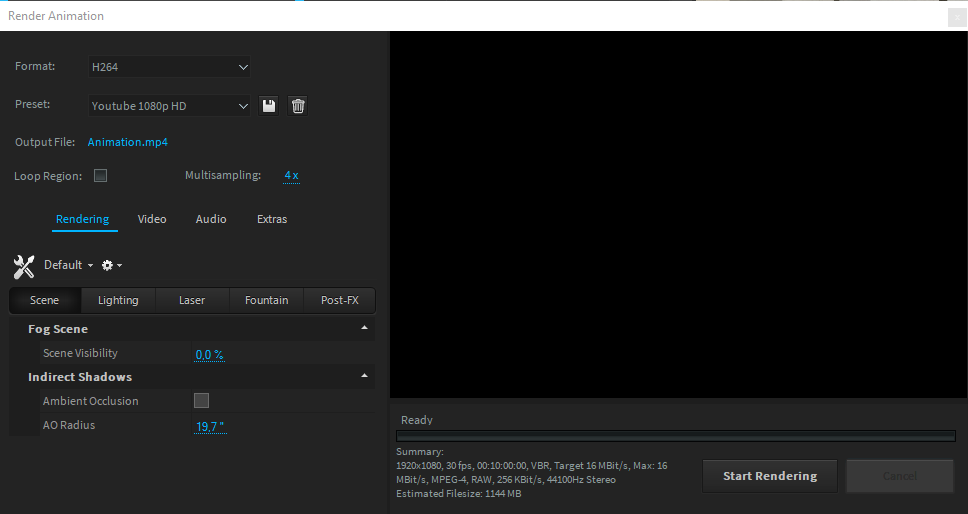Open the Default render settings dropdown

tap(68, 266)
